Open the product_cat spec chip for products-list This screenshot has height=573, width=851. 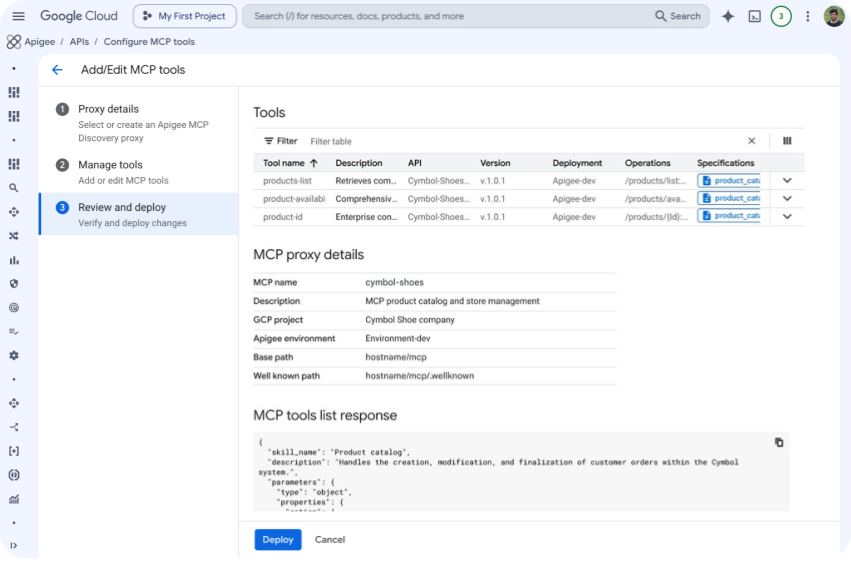(x=729, y=181)
